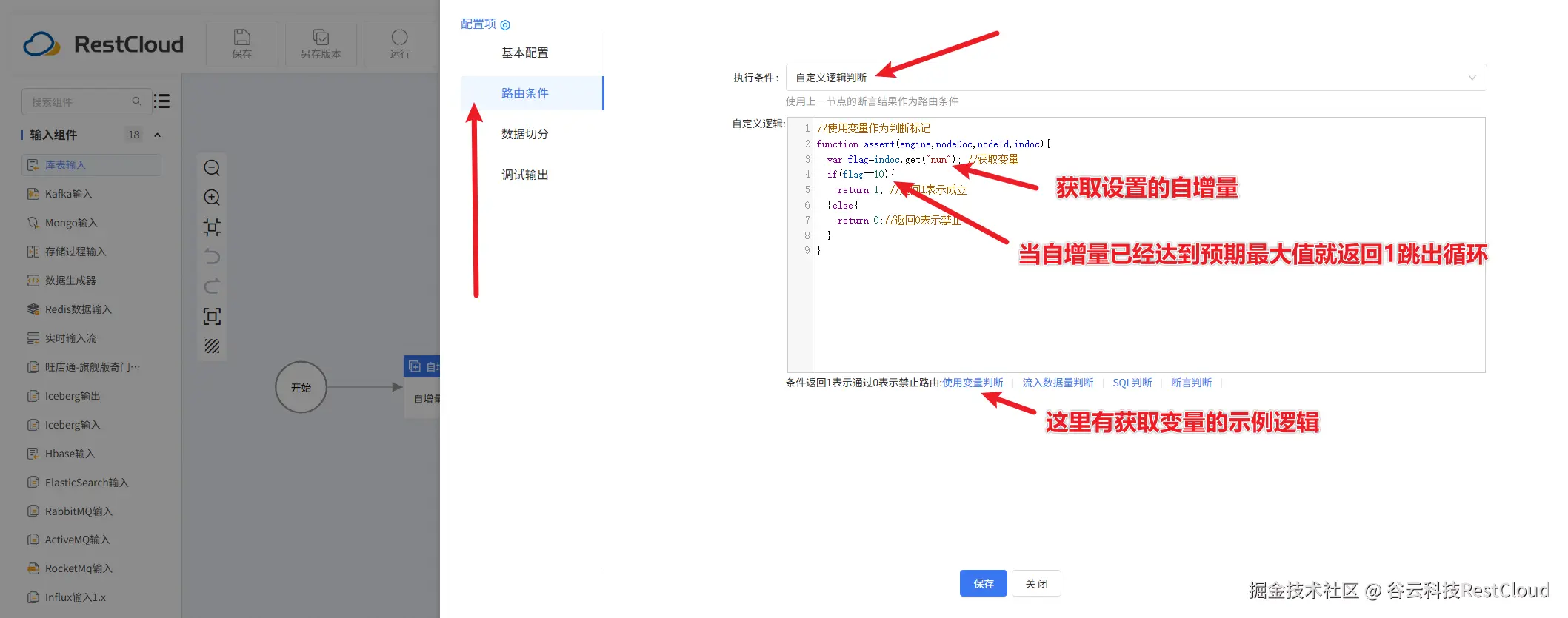The height and width of the screenshot is (618, 1568).
Task: Select the Iceberg输入 component
Action: tap(73, 425)
